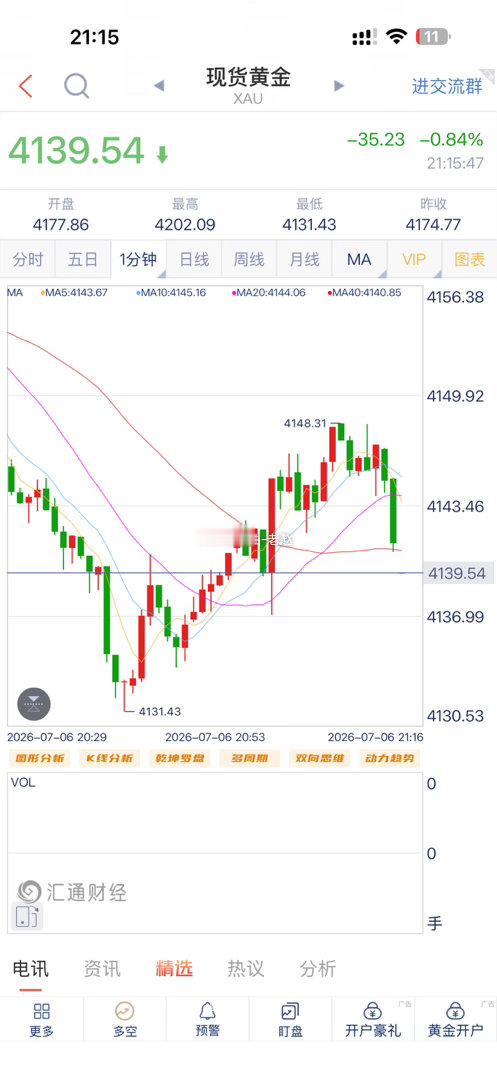Open 盯盘 monitor icon
Image resolution: width=497 pixels, height=1080 pixels.
pyautogui.click(x=290, y=1019)
